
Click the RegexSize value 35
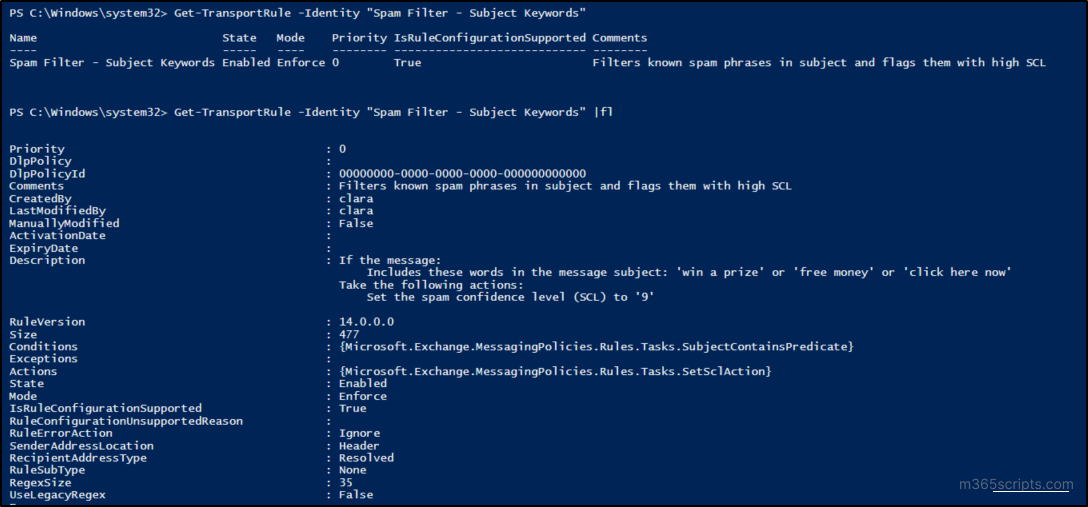click(x=346, y=482)
